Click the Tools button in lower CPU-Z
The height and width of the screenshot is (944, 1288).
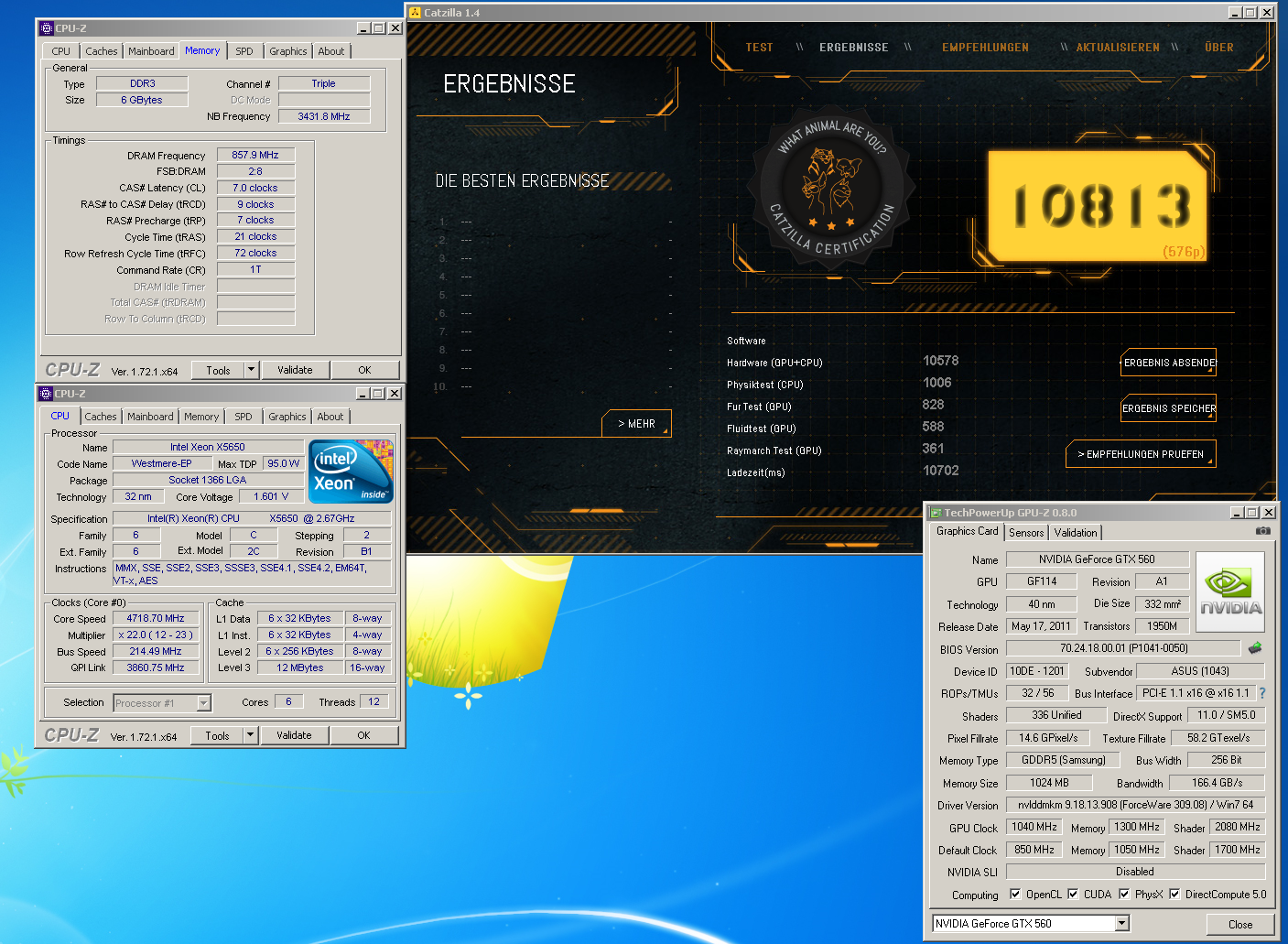tap(217, 735)
